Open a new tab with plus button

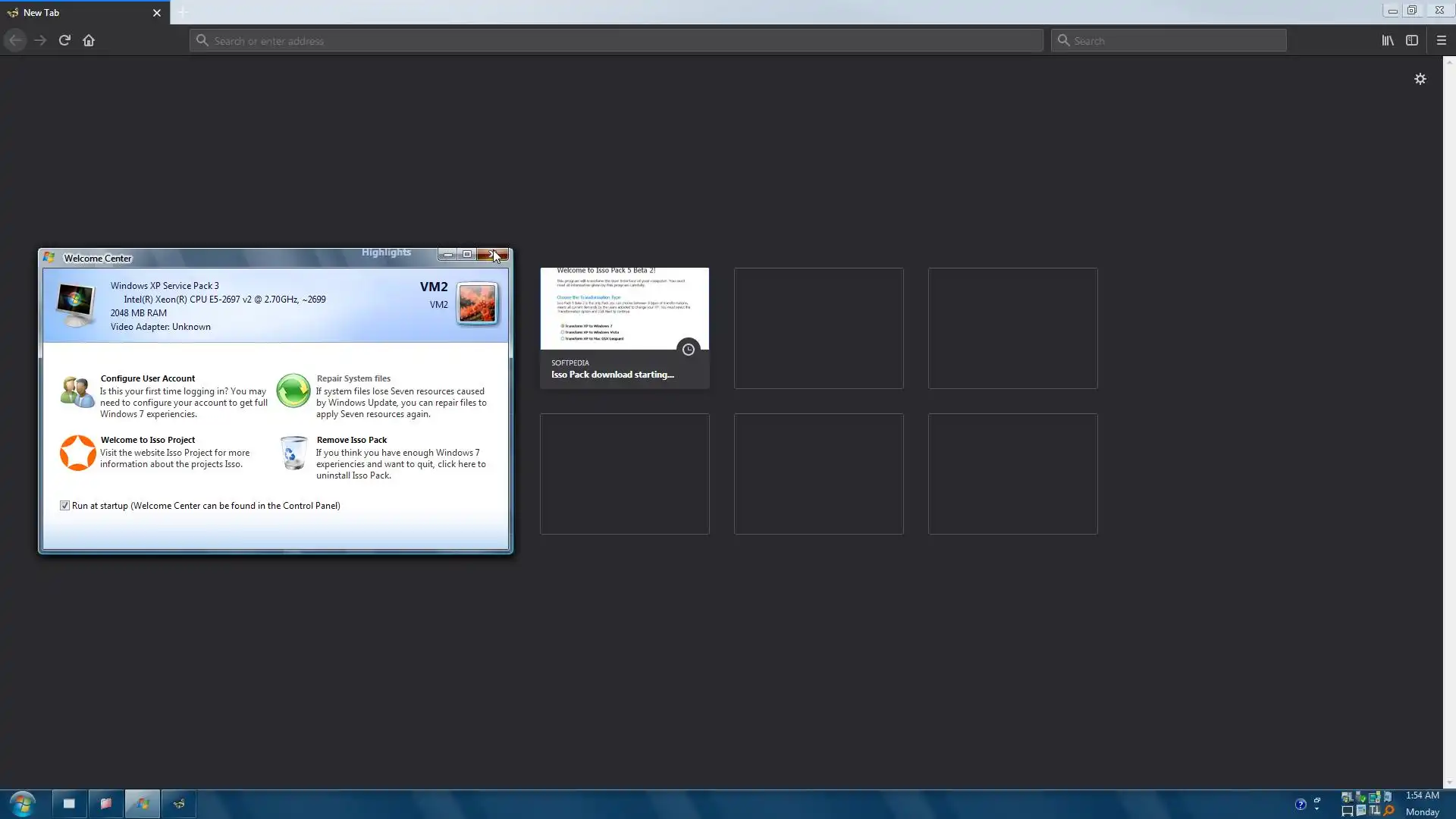click(183, 12)
